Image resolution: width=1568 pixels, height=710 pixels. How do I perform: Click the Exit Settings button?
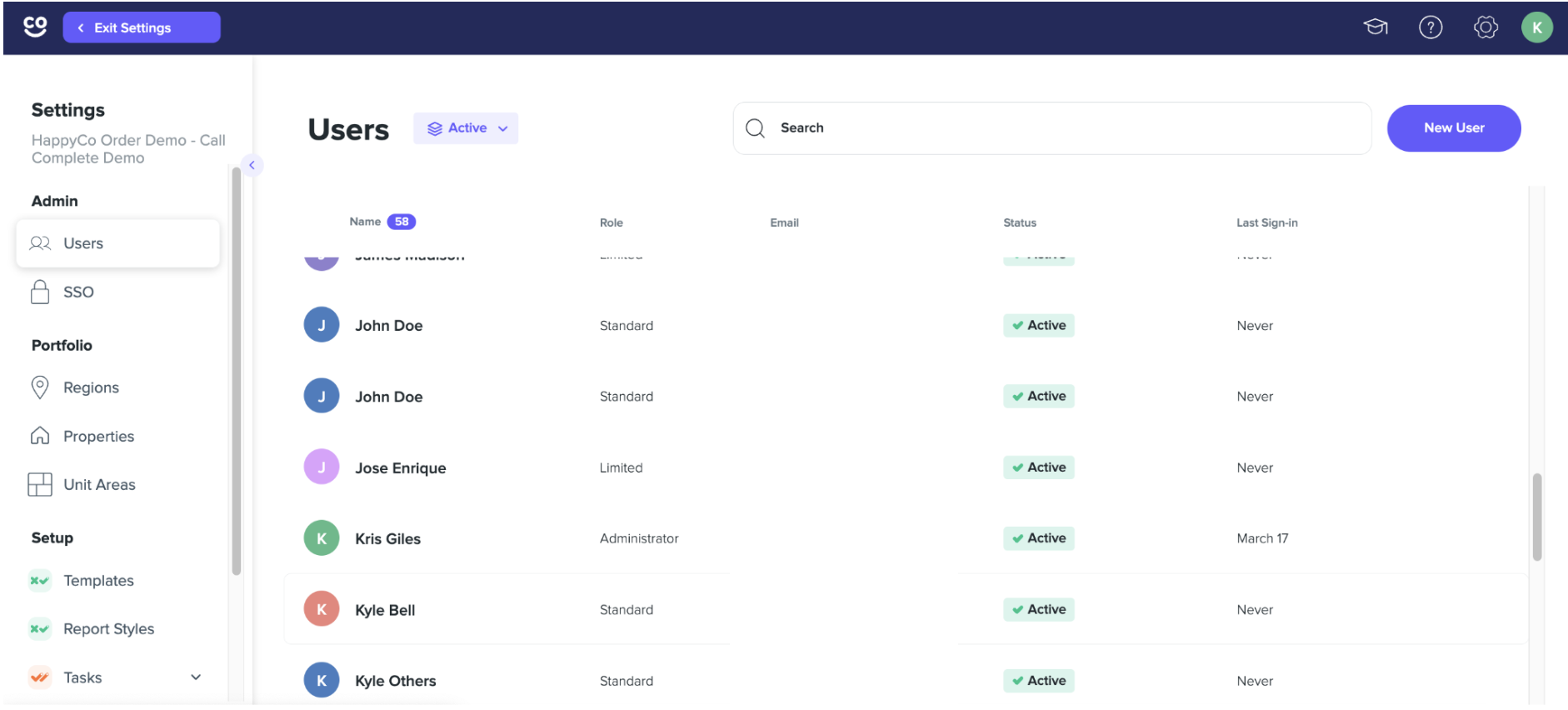(x=142, y=27)
